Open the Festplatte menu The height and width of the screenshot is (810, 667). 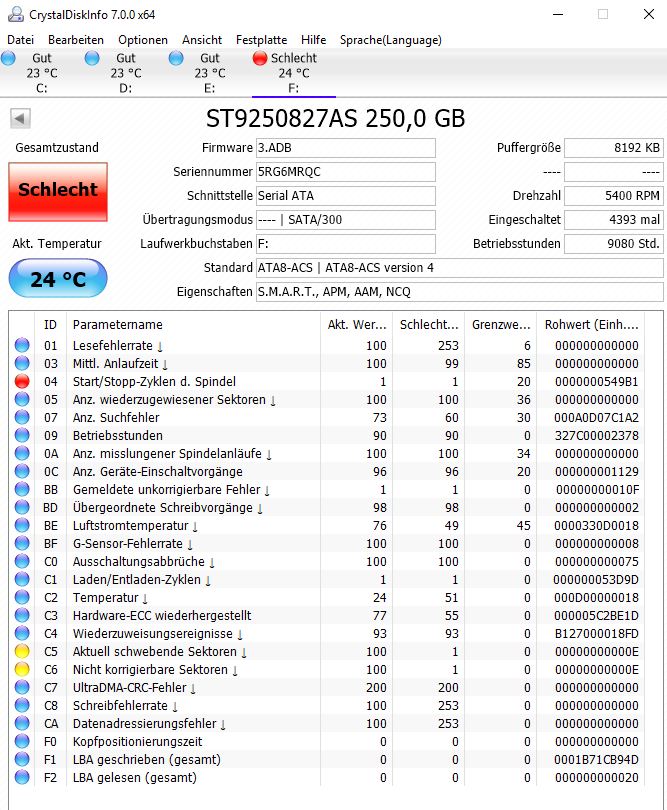(261, 40)
